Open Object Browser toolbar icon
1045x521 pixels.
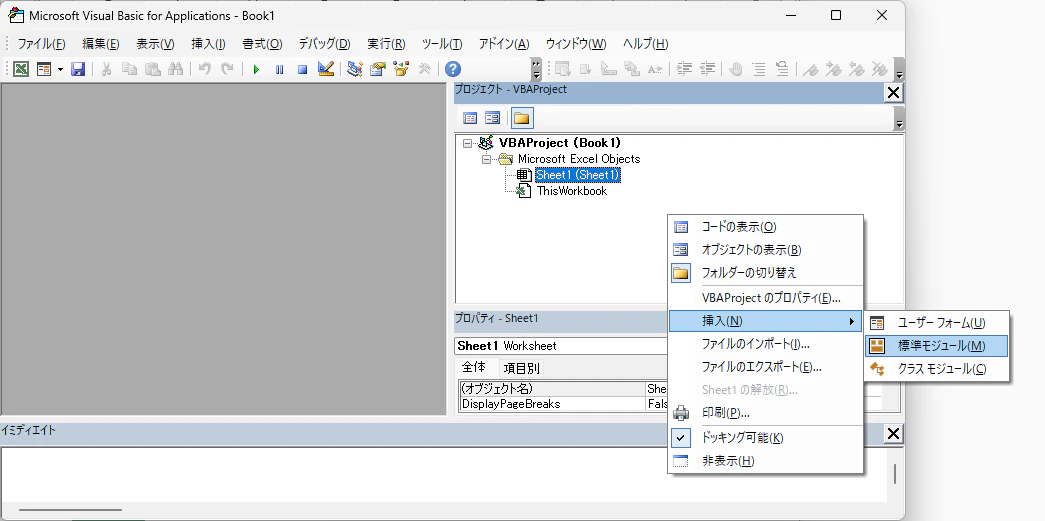(x=401, y=69)
